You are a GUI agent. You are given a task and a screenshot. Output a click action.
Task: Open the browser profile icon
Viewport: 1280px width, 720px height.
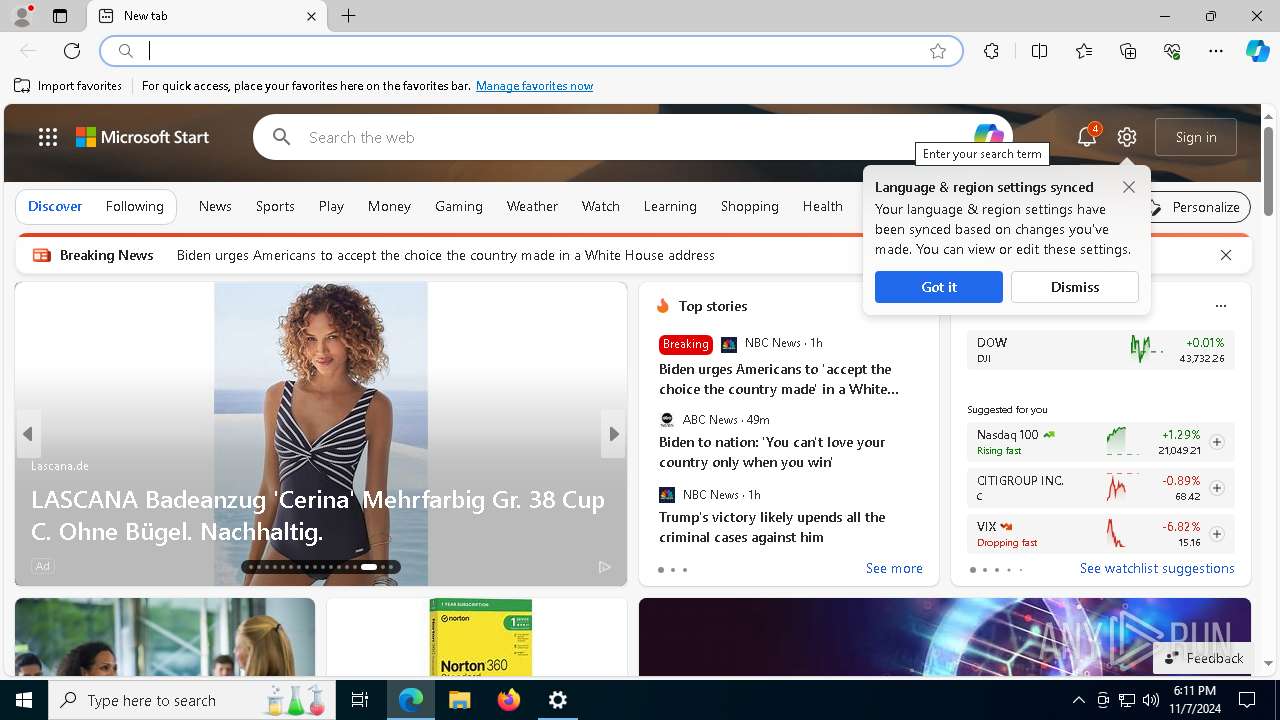click(x=21, y=16)
